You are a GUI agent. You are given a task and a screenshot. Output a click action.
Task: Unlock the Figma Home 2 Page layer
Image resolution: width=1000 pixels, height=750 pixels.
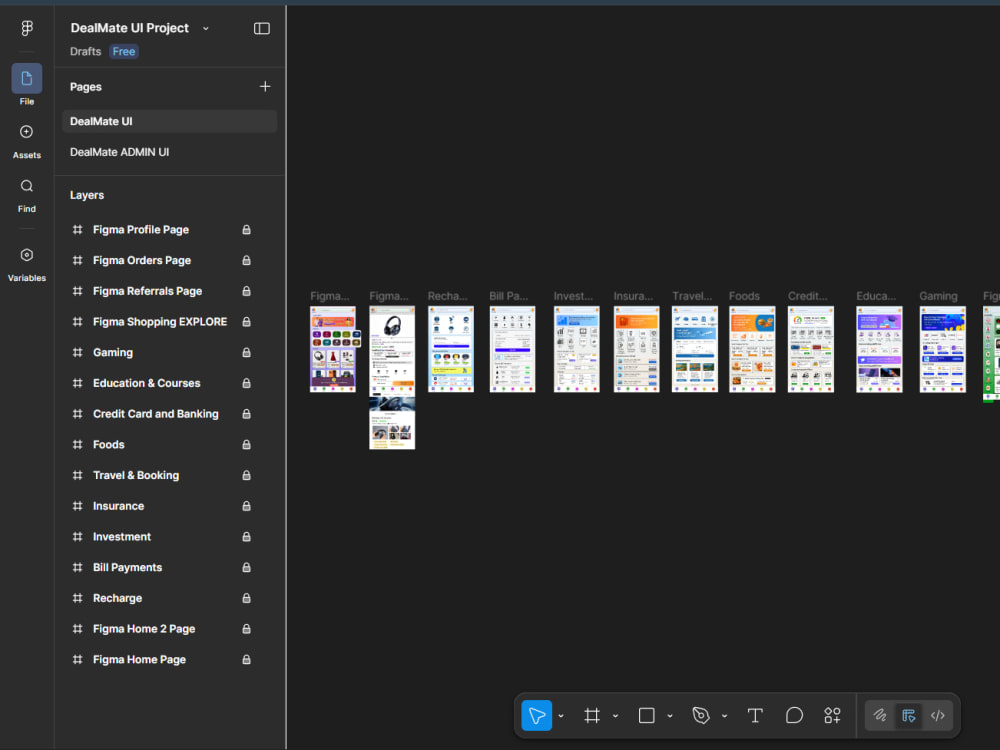[x=246, y=629]
